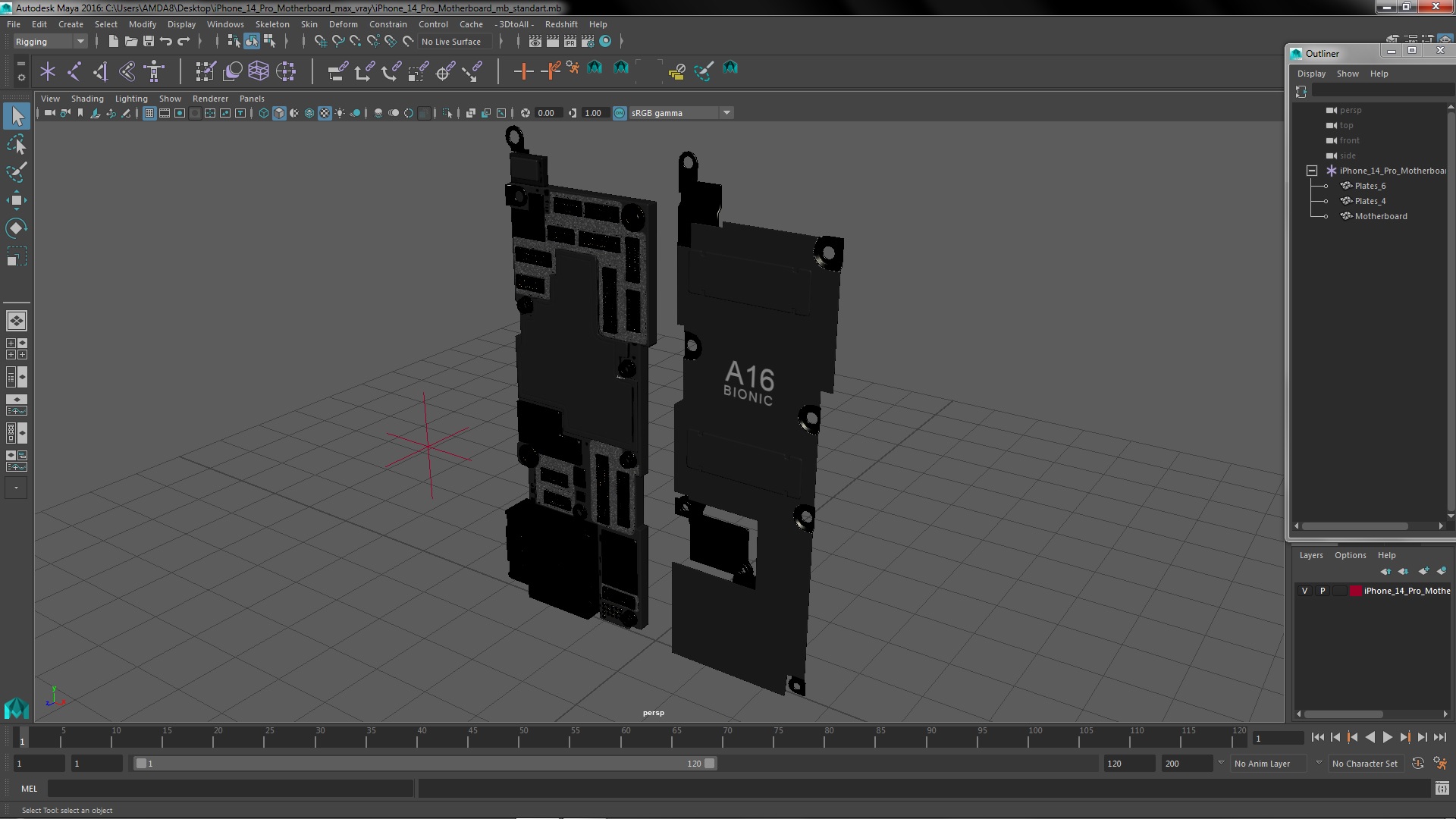Image resolution: width=1456 pixels, height=819 pixels.
Task: Open the viewport Lighting menu
Action: (x=131, y=99)
